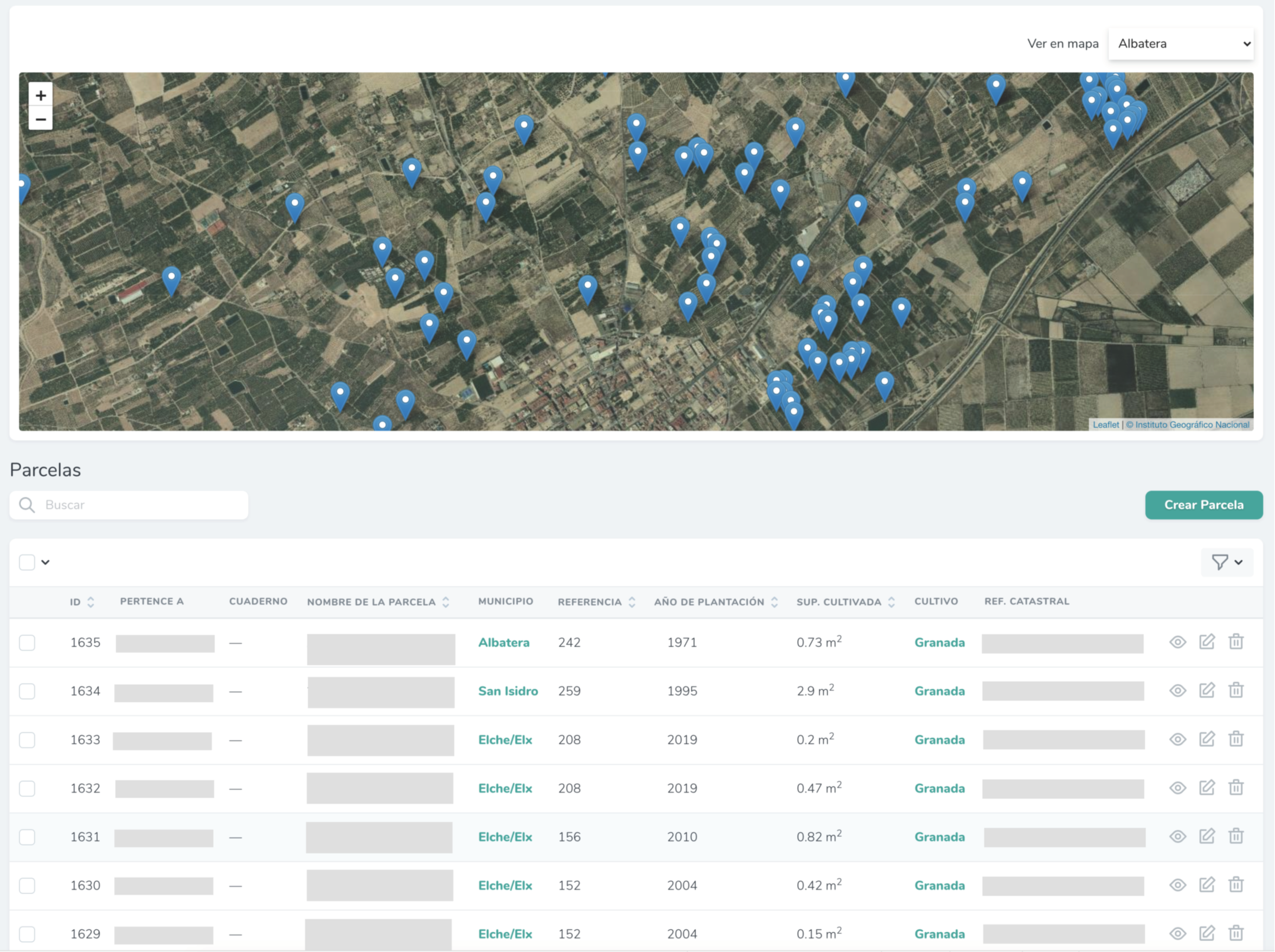Image resolution: width=1275 pixels, height=952 pixels.
Task: Delete parcel 1633 via trash icon
Action: (1236, 739)
